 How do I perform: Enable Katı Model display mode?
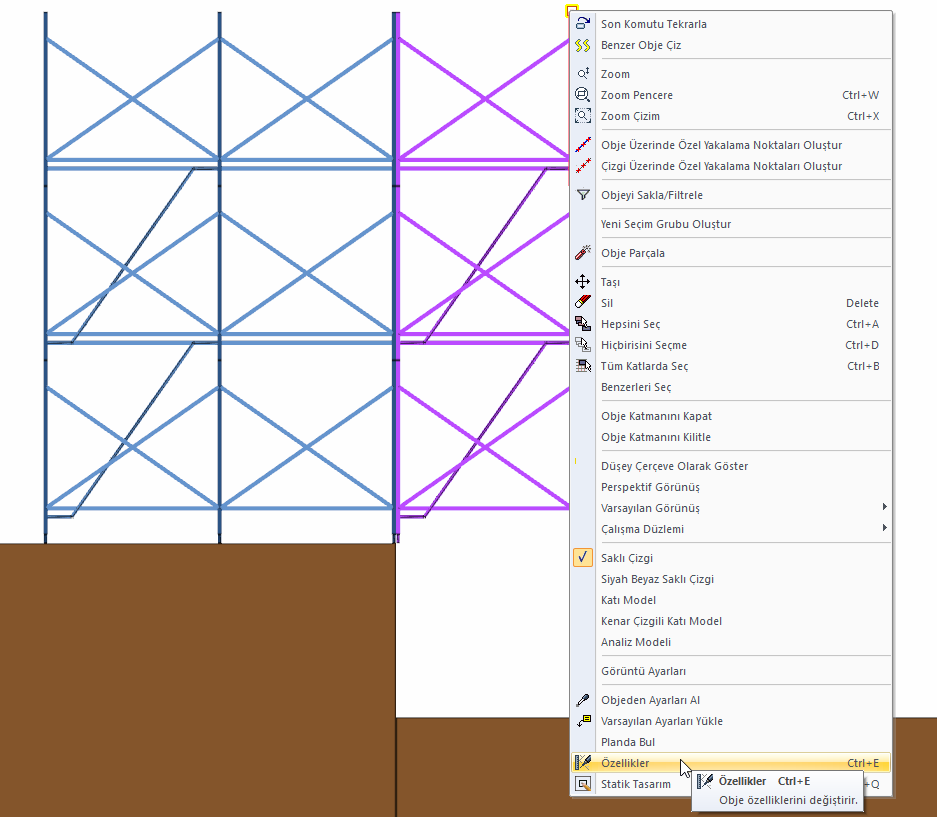point(628,600)
